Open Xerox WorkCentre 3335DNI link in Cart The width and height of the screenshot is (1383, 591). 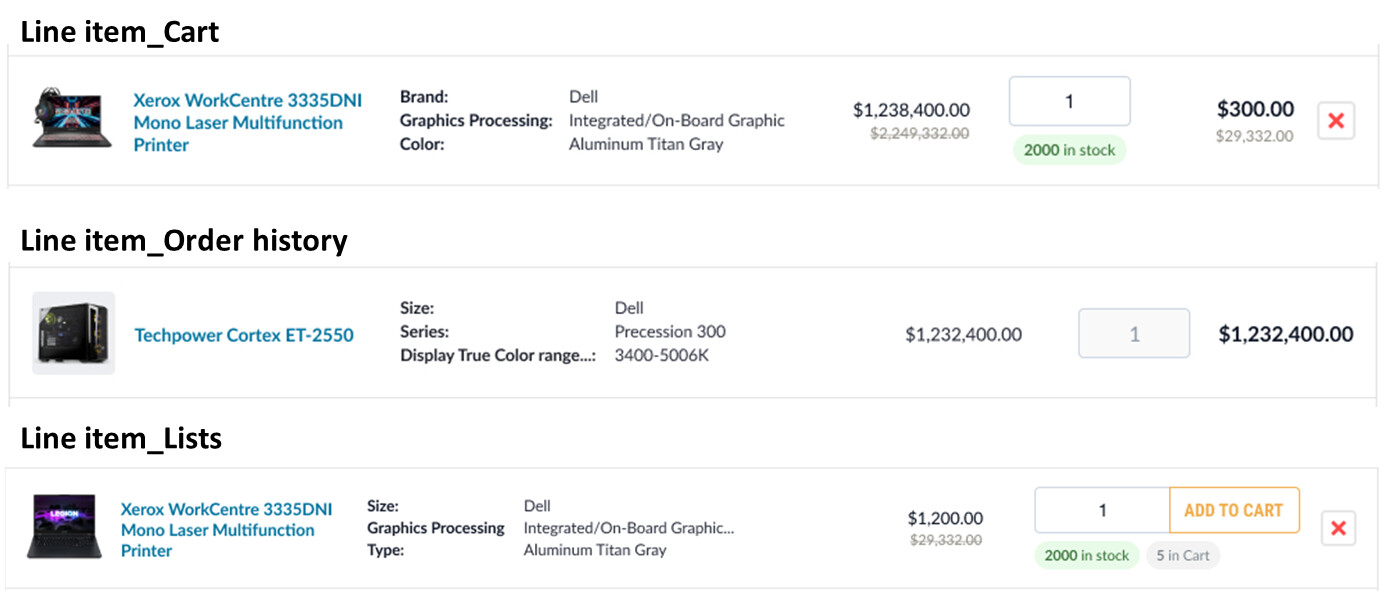pyautogui.click(x=248, y=123)
